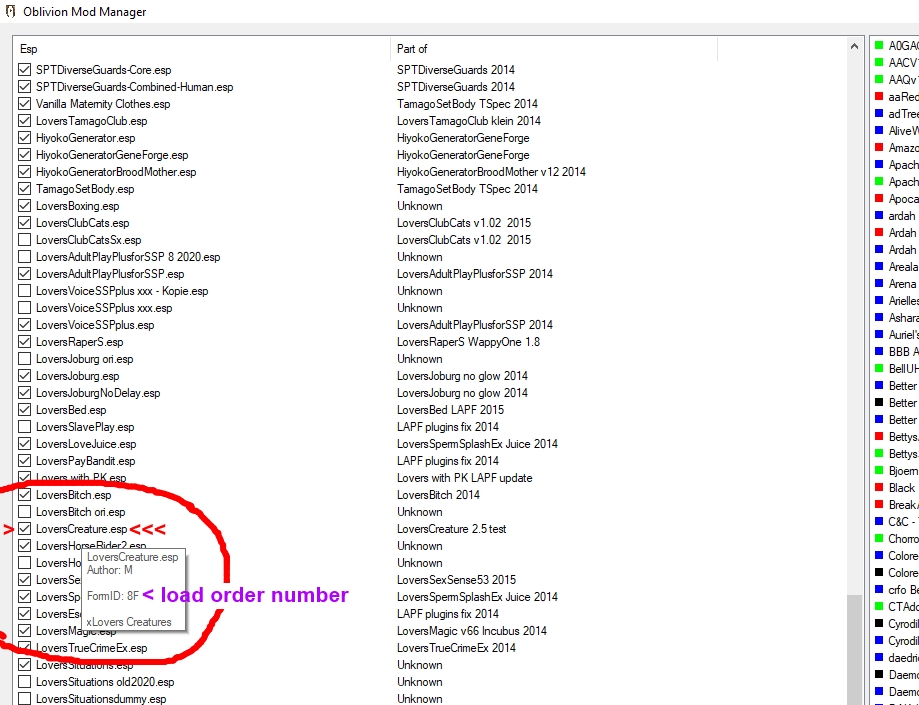The image size is (919, 705).
Task: Click the red square beside Apoca entry
Action: click(x=879, y=198)
